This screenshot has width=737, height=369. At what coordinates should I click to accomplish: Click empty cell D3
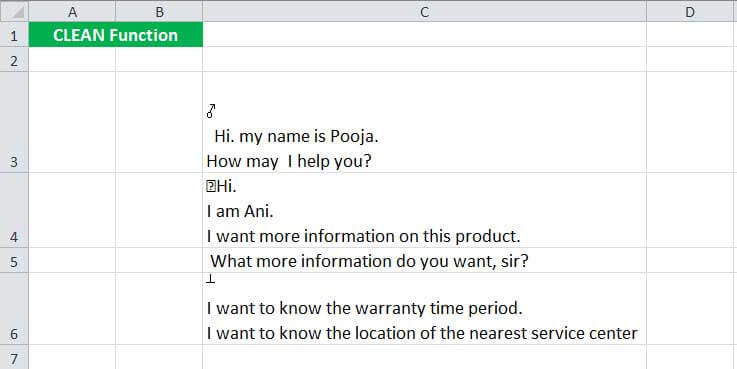pyautogui.click(x=692, y=122)
